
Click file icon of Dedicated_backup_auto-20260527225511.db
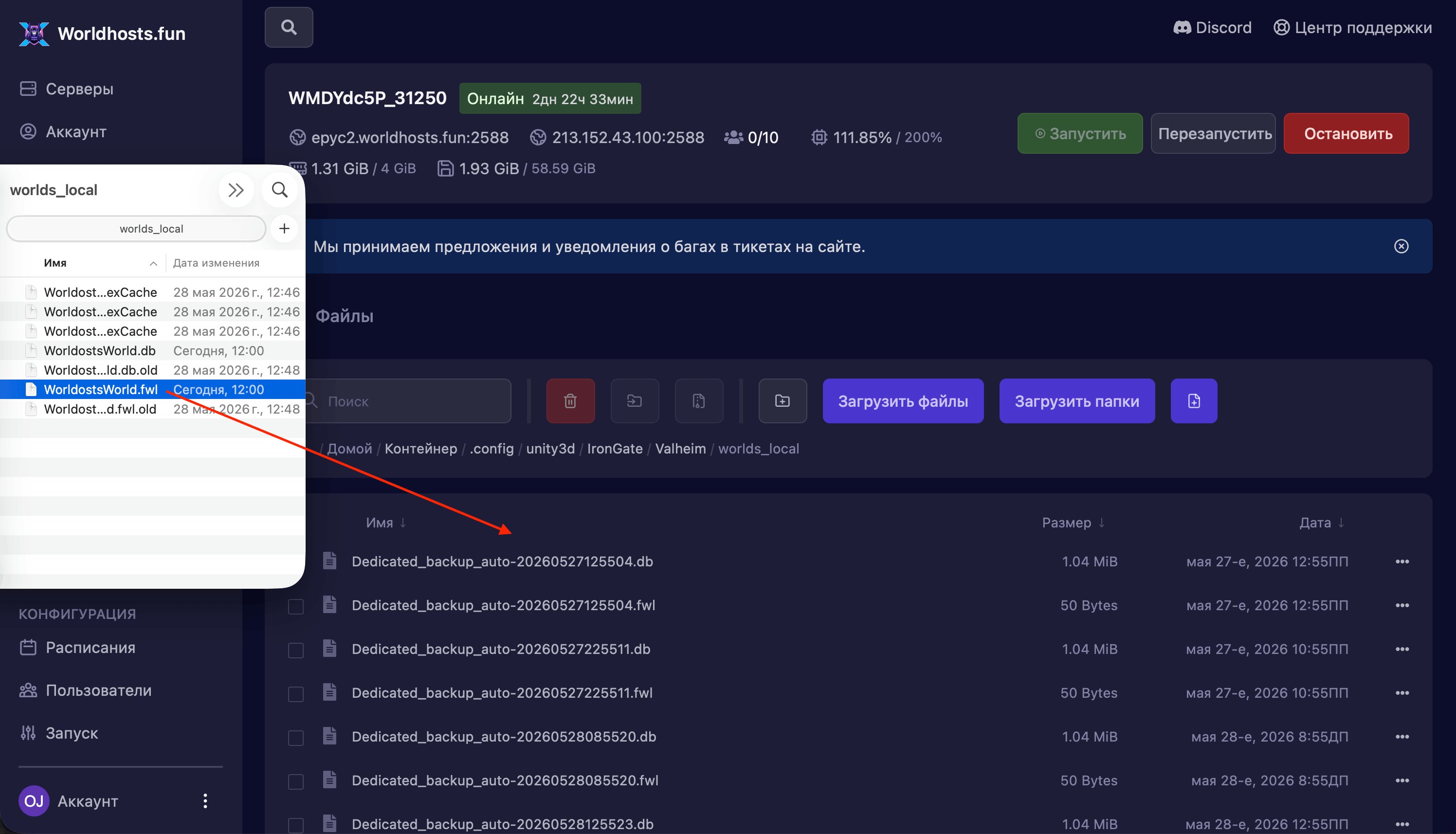[329, 649]
